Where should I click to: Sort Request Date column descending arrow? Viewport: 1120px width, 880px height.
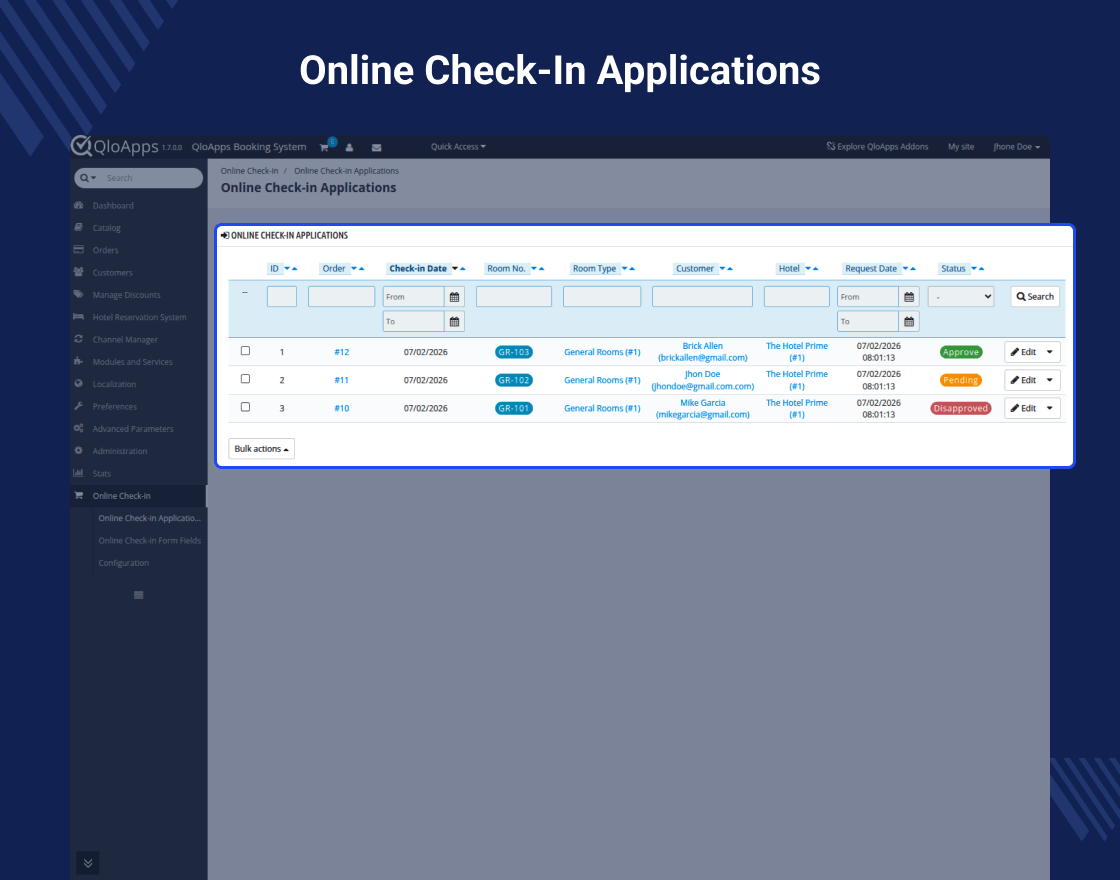pyautogui.click(x=905, y=269)
